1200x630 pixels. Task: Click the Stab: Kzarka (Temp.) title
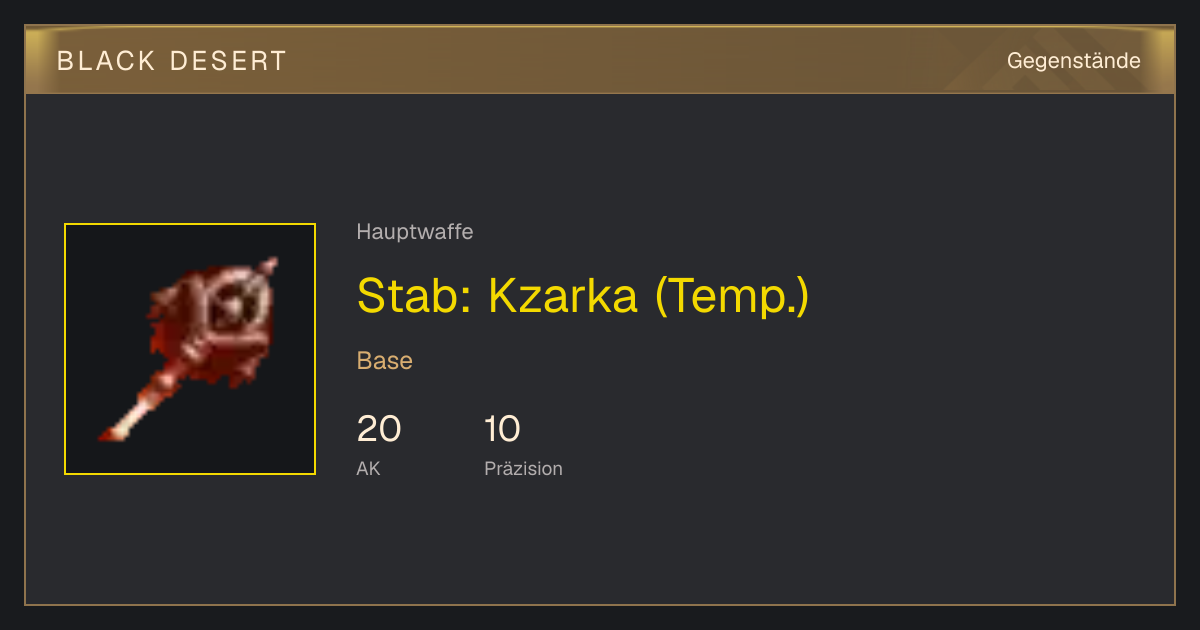(x=582, y=295)
